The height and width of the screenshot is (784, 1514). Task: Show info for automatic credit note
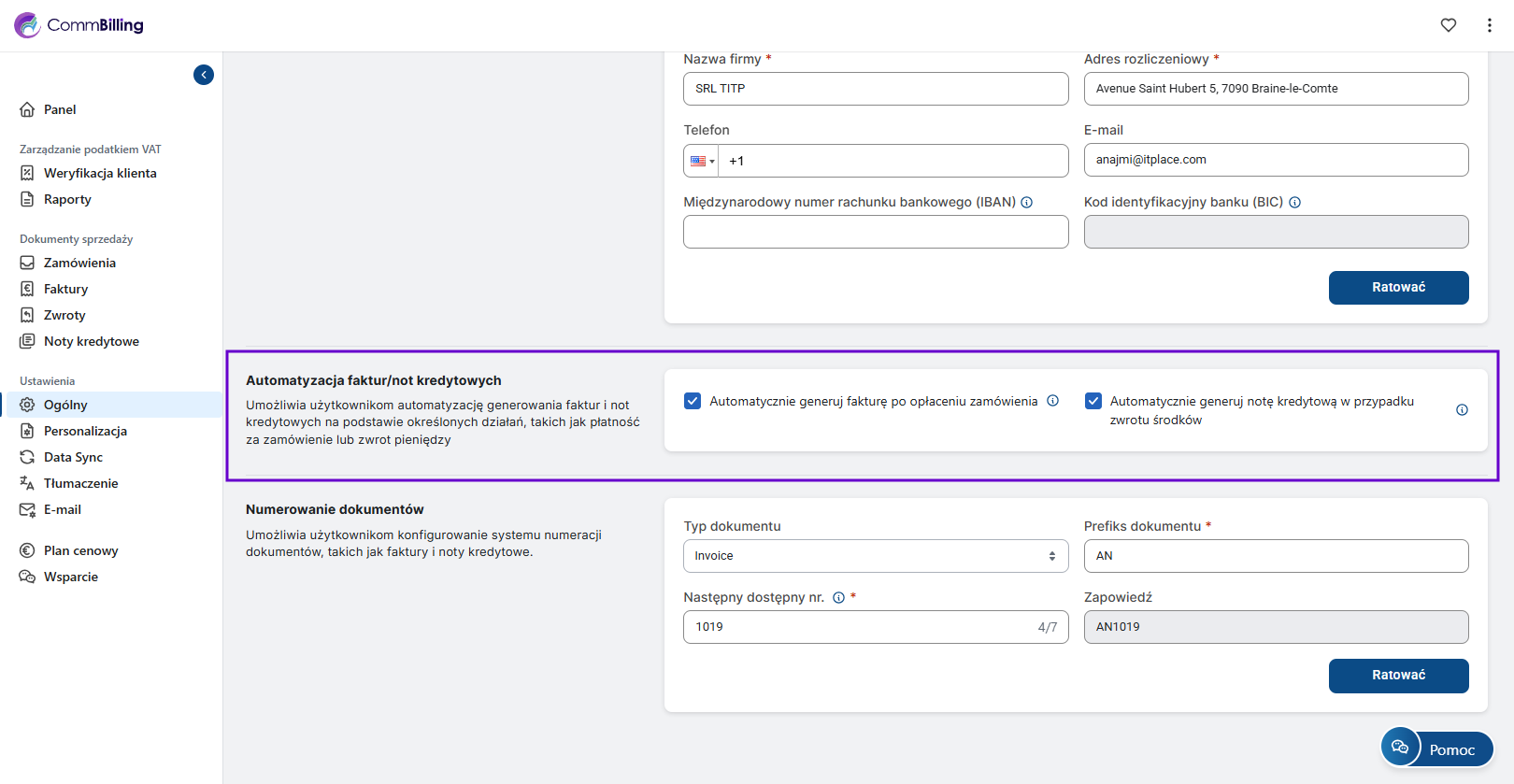[x=1462, y=410]
